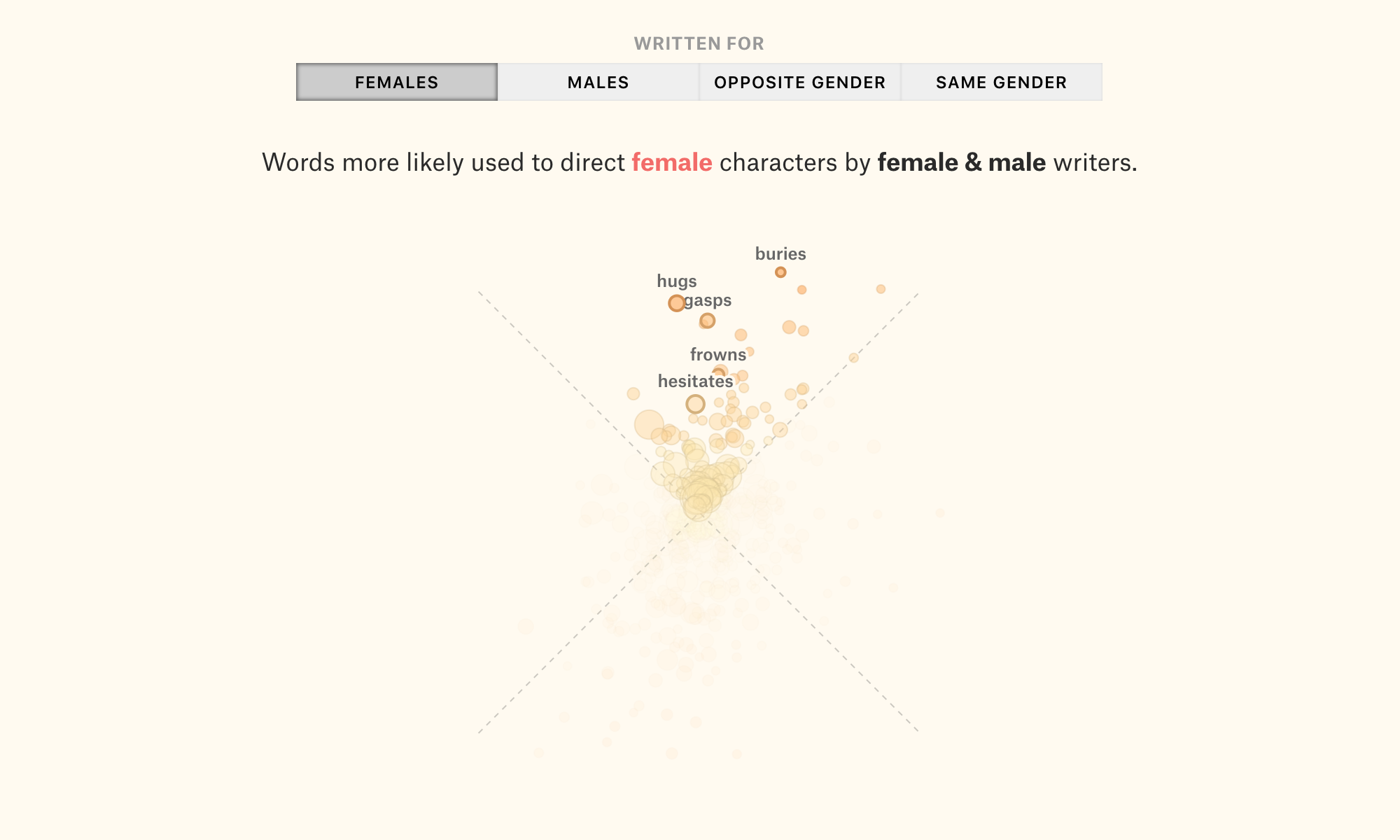Choose the OPPOSITE GENDER option

point(800,82)
